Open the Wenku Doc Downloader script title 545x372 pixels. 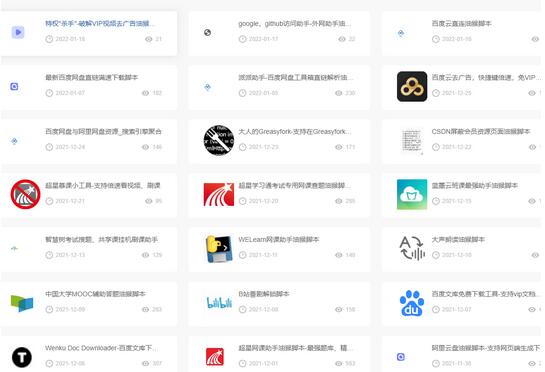[x=101, y=348]
